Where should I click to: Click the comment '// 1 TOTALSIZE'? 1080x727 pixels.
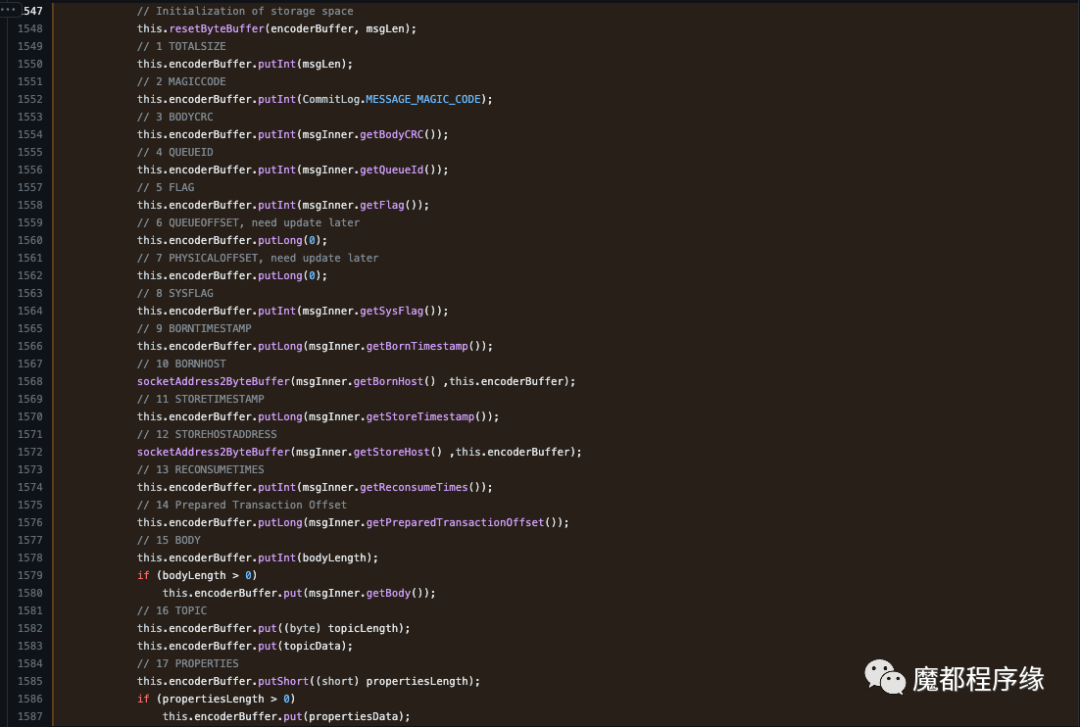click(181, 46)
